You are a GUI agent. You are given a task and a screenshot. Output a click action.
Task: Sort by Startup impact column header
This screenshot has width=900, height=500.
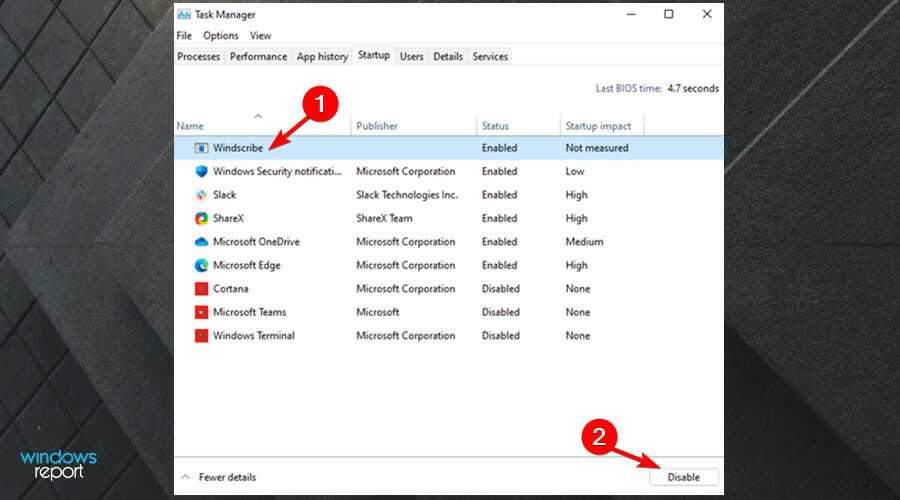598,126
